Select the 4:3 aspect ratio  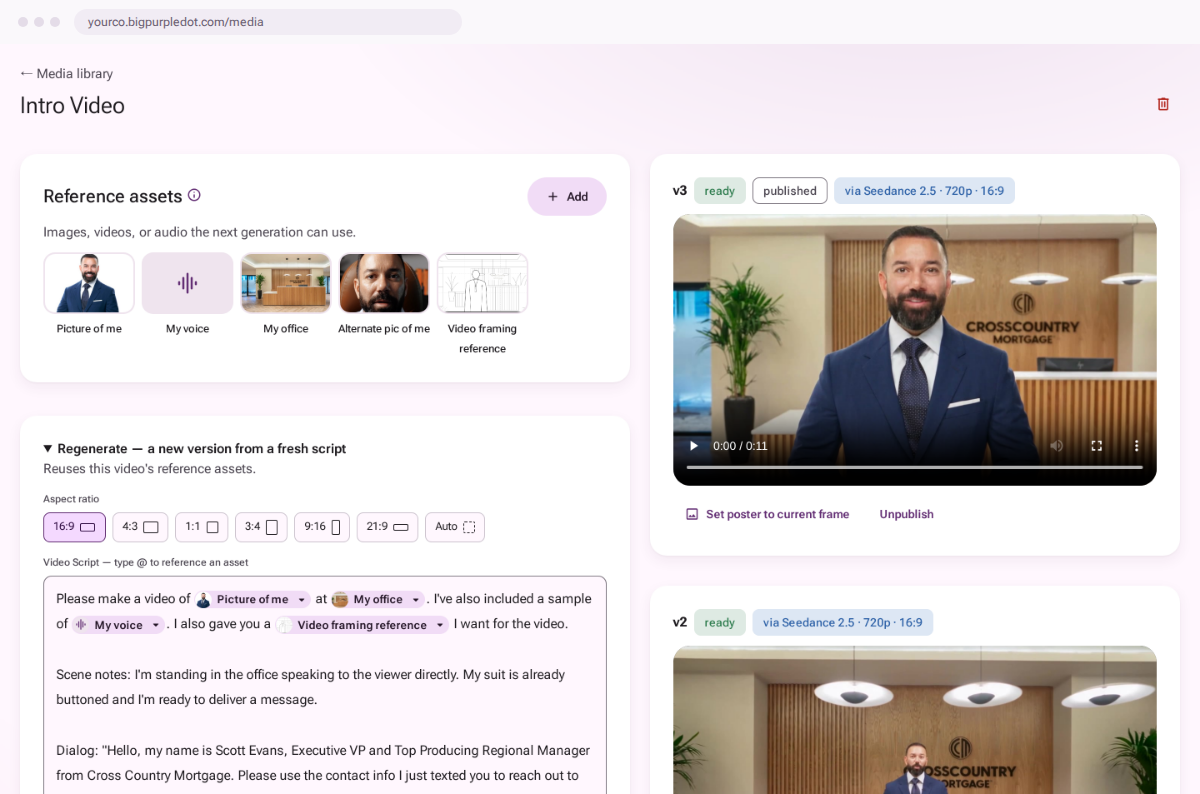(x=140, y=527)
